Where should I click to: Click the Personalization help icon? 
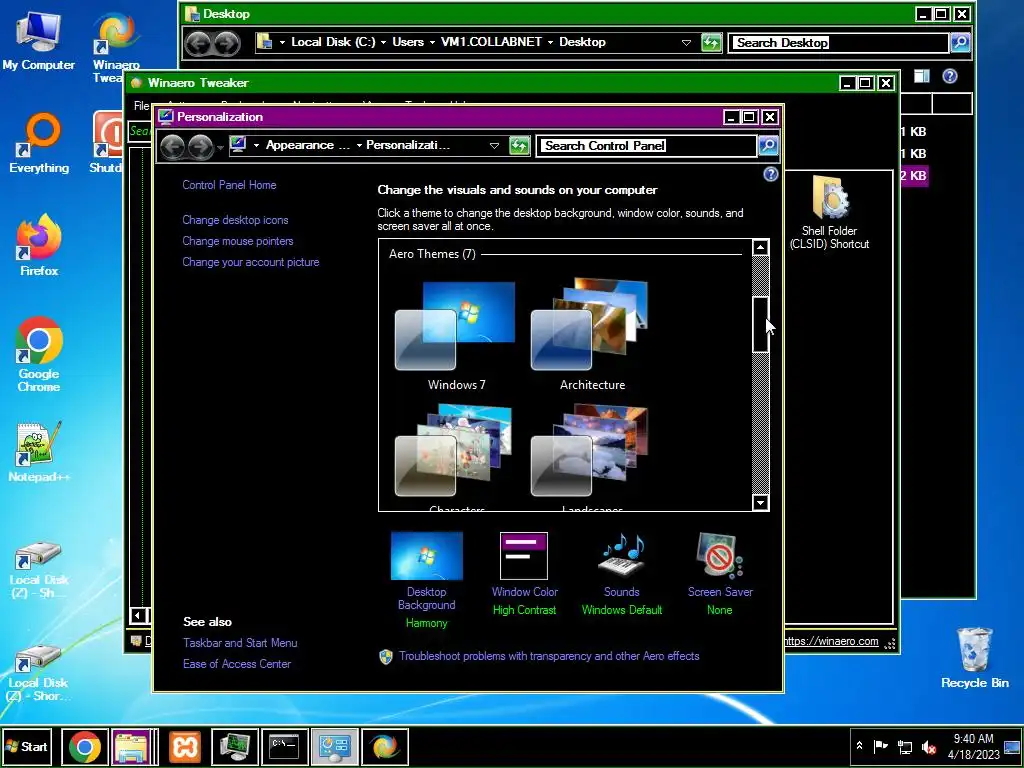point(771,174)
